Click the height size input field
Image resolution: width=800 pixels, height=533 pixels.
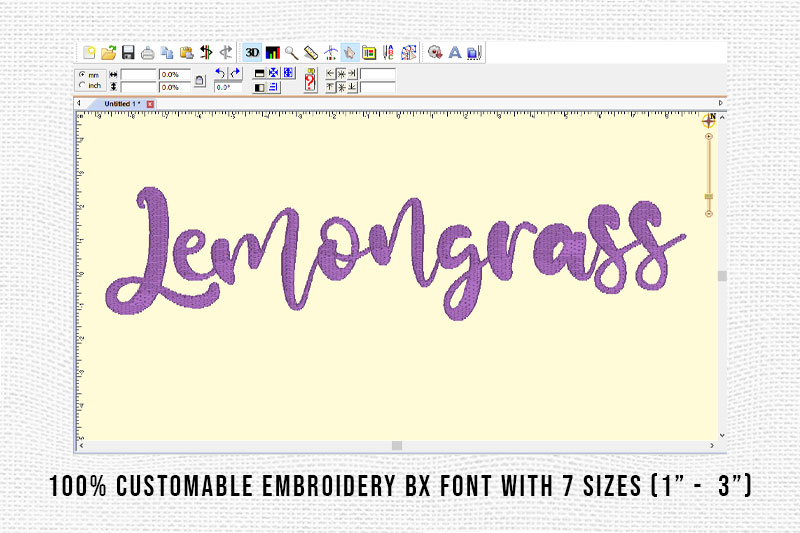138,87
